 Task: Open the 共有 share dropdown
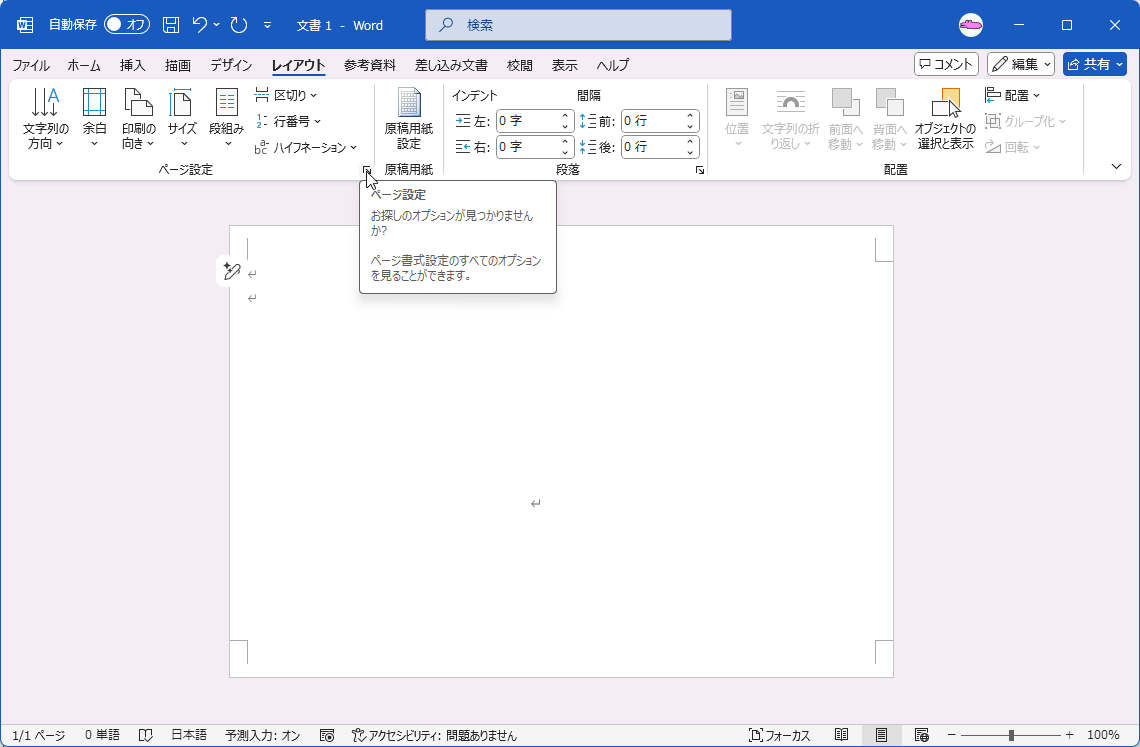tap(1120, 65)
